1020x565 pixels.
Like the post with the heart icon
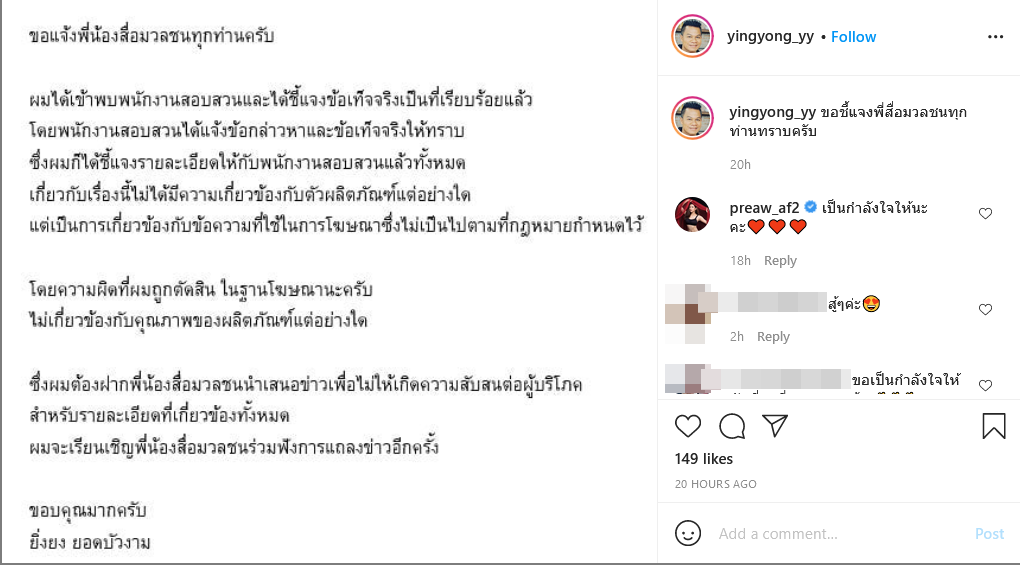click(688, 427)
